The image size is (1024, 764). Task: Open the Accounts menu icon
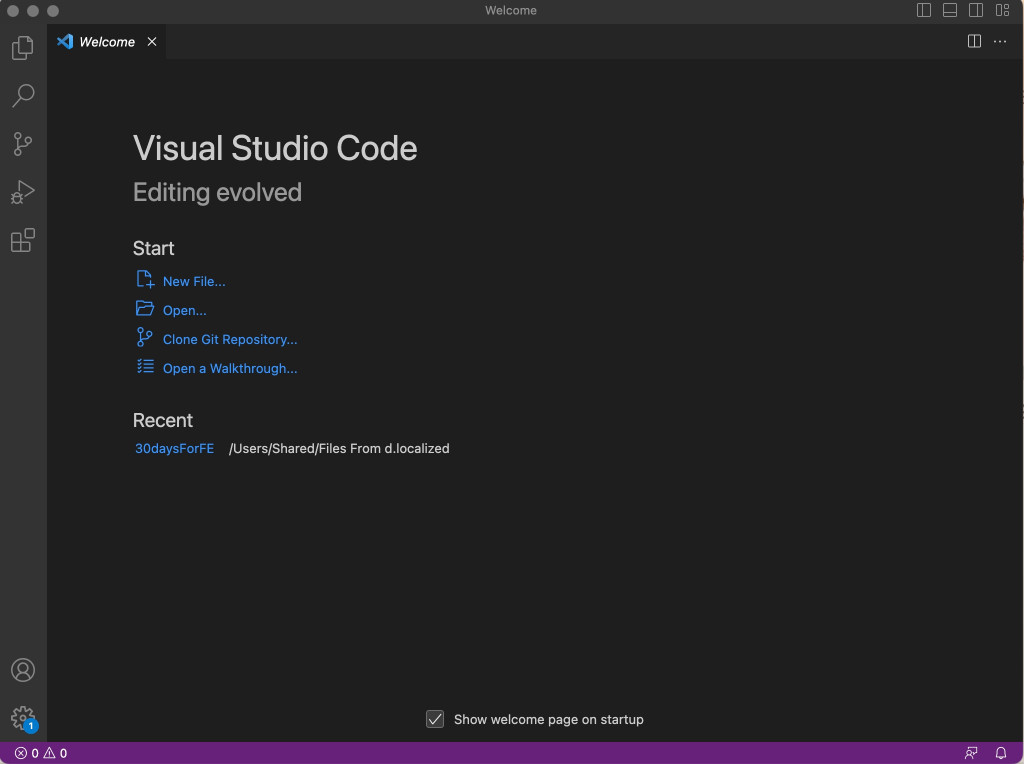coord(23,670)
